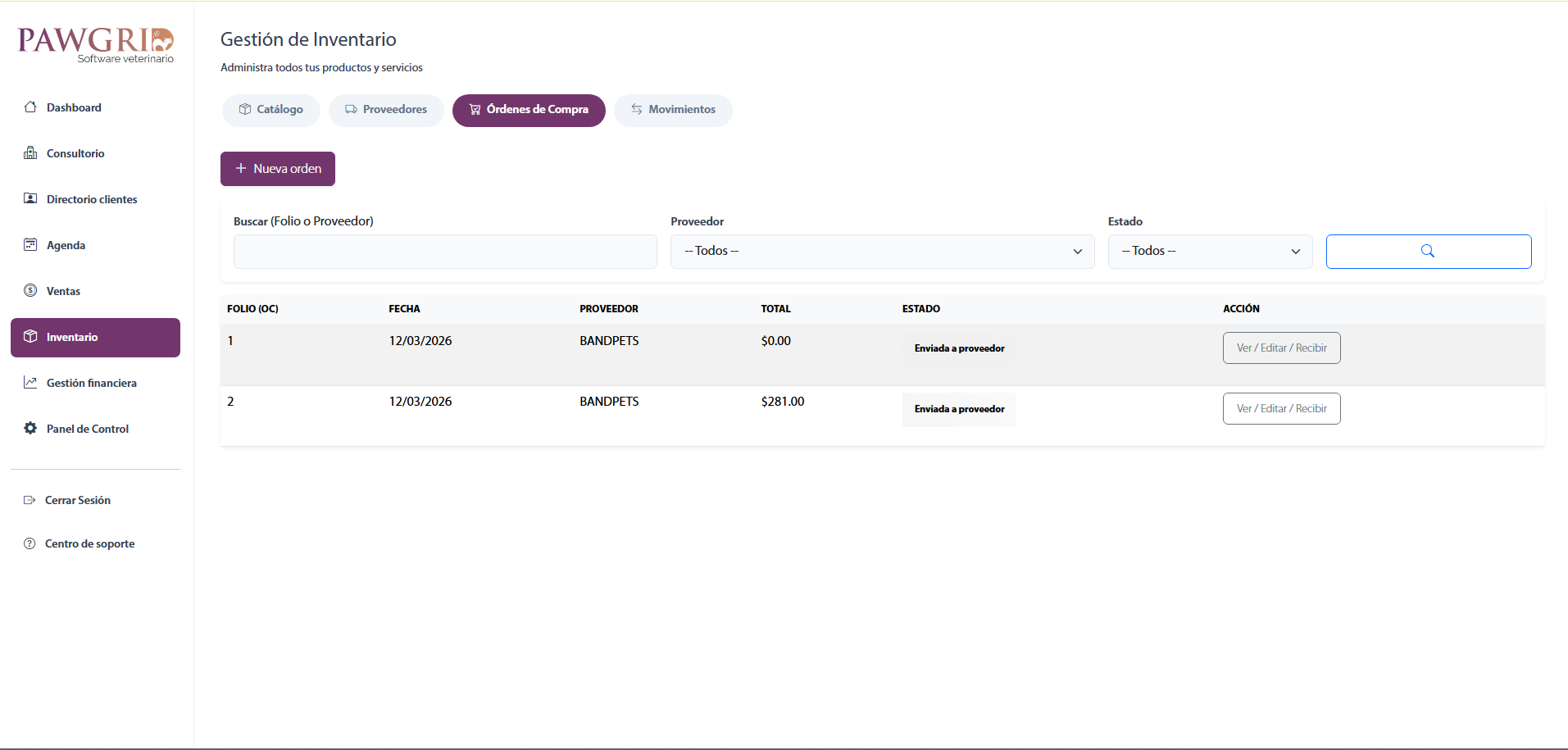
Task: Click the PAWGRID logo
Action: [96, 44]
